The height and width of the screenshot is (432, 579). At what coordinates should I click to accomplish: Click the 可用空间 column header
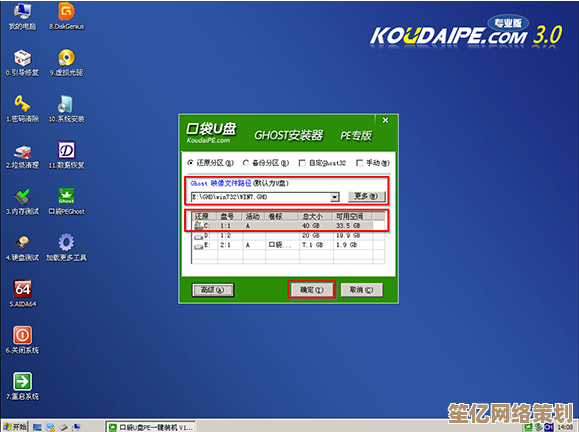tap(352, 216)
